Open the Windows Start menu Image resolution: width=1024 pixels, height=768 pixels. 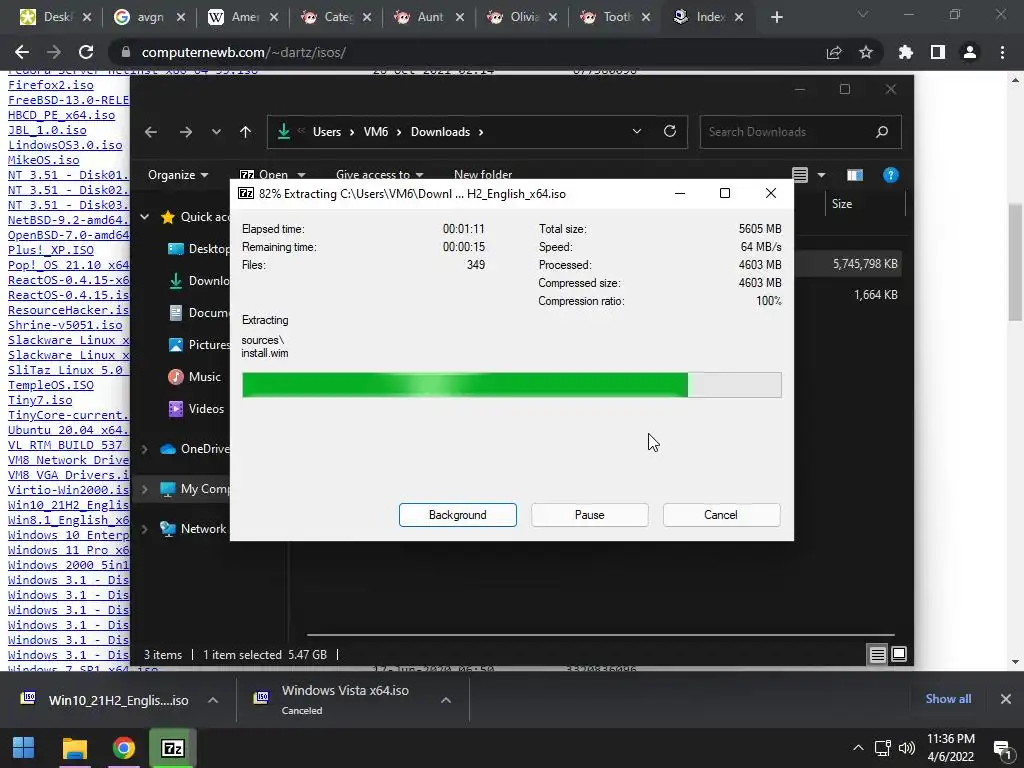pos(24,748)
